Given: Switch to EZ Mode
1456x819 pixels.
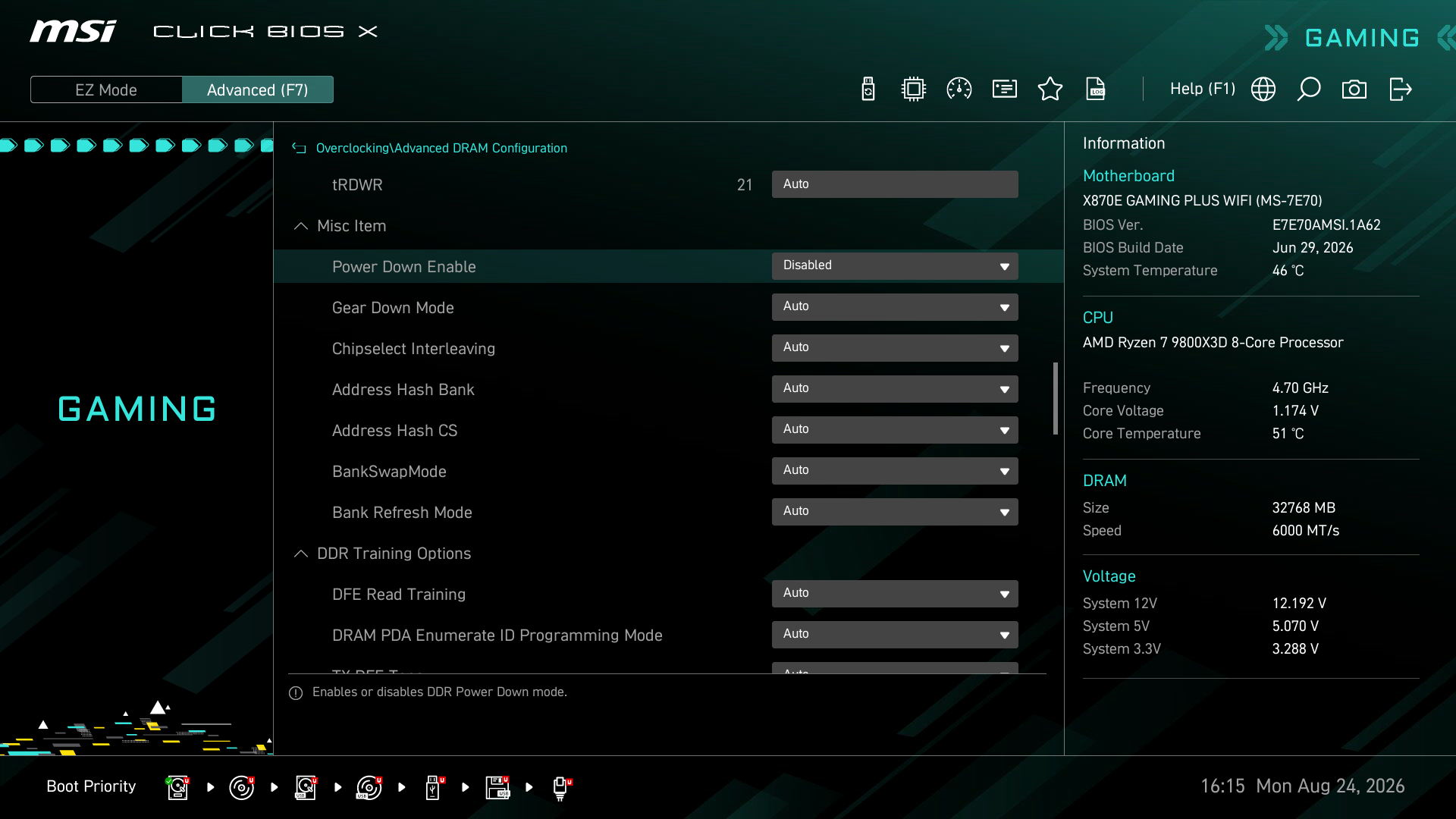Looking at the screenshot, I should click(x=106, y=89).
